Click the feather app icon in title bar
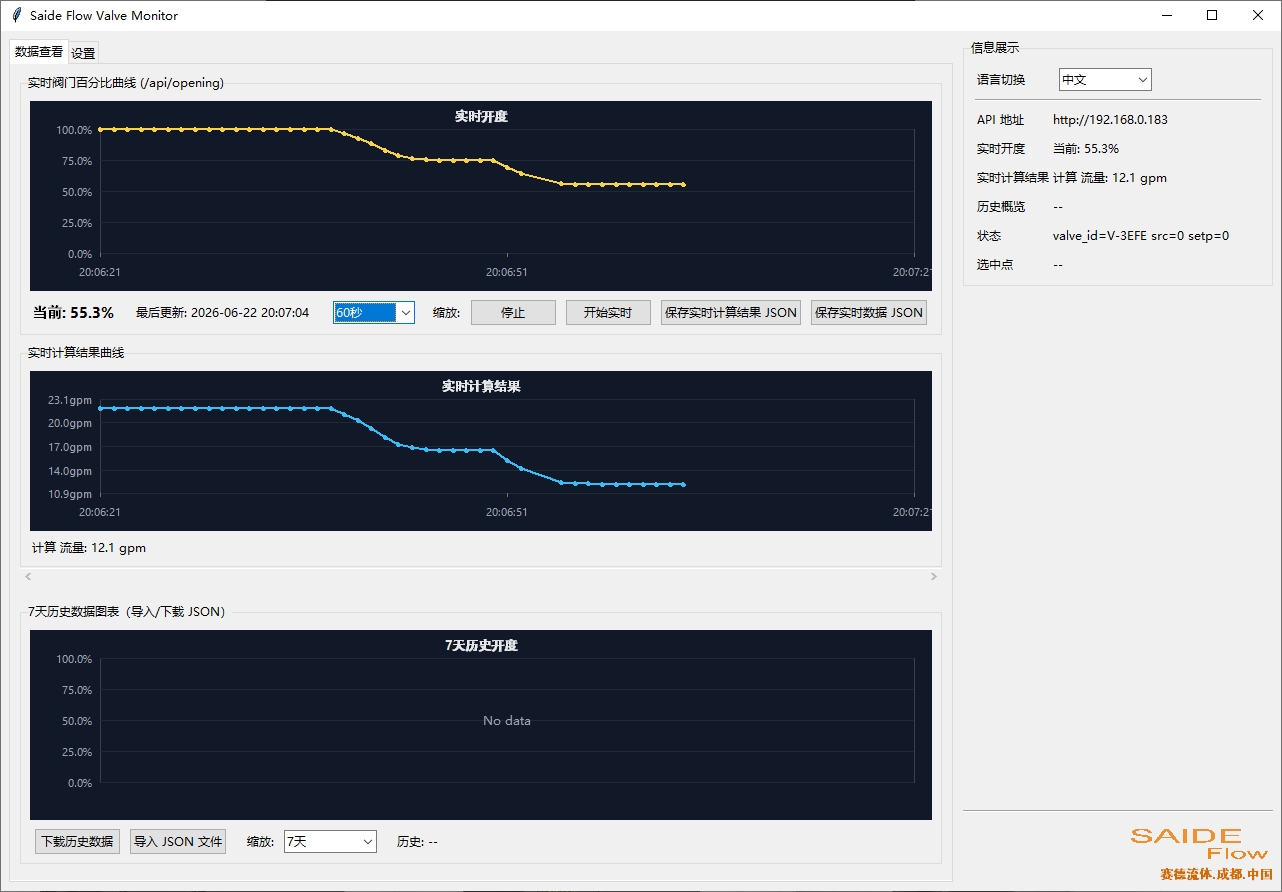1282x892 pixels. 16,15
